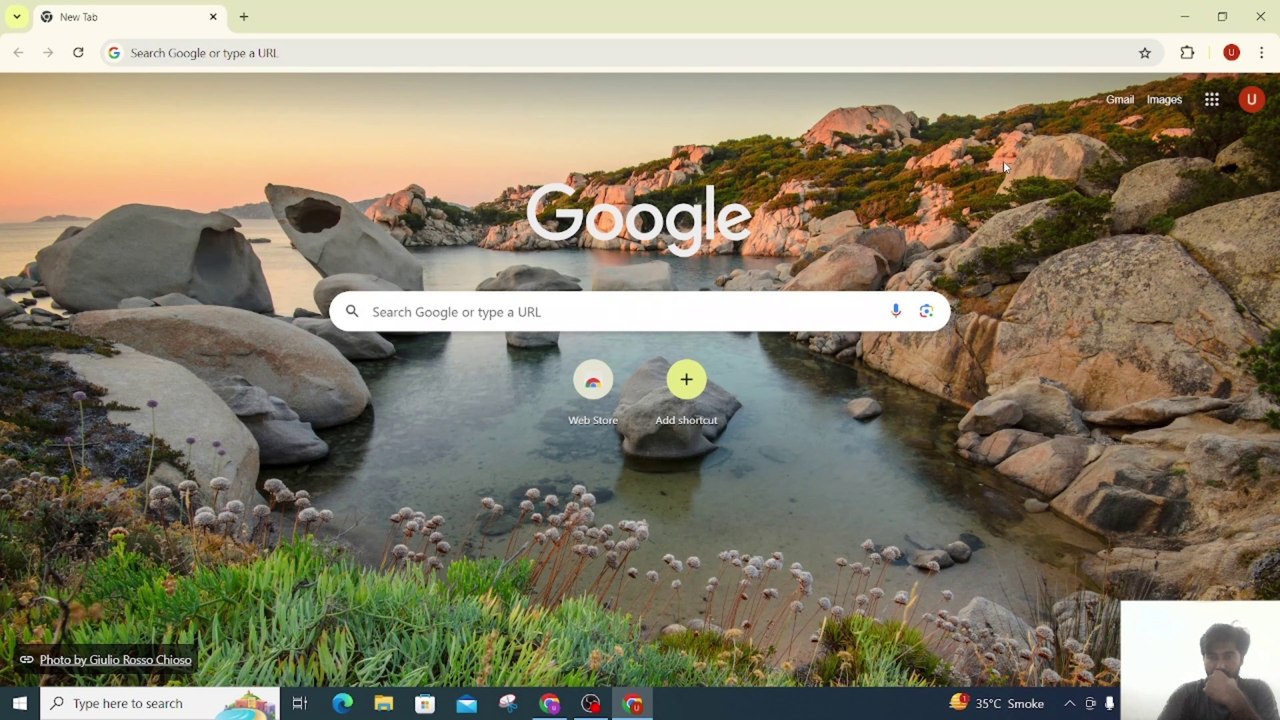Open Microsoft Edge from taskbar
Viewport: 1280px width, 720px height.
tap(342, 704)
